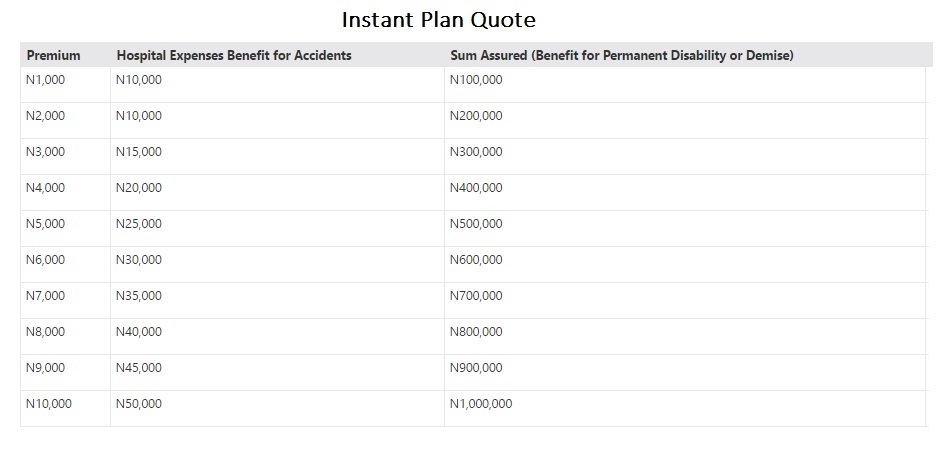
Task: Click the N25,000 hospital expenses cell
Action: click(x=139, y=224)
